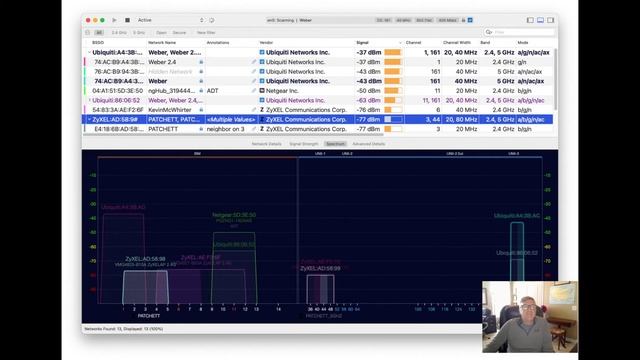Click the blue icon after the toolbar lock
640x360 pixels.
tap(470, 20)
